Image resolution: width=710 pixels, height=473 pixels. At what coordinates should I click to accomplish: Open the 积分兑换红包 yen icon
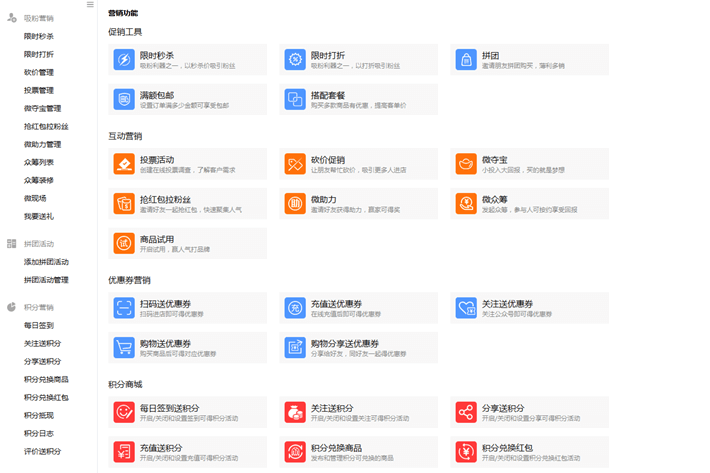pos(466,452)
